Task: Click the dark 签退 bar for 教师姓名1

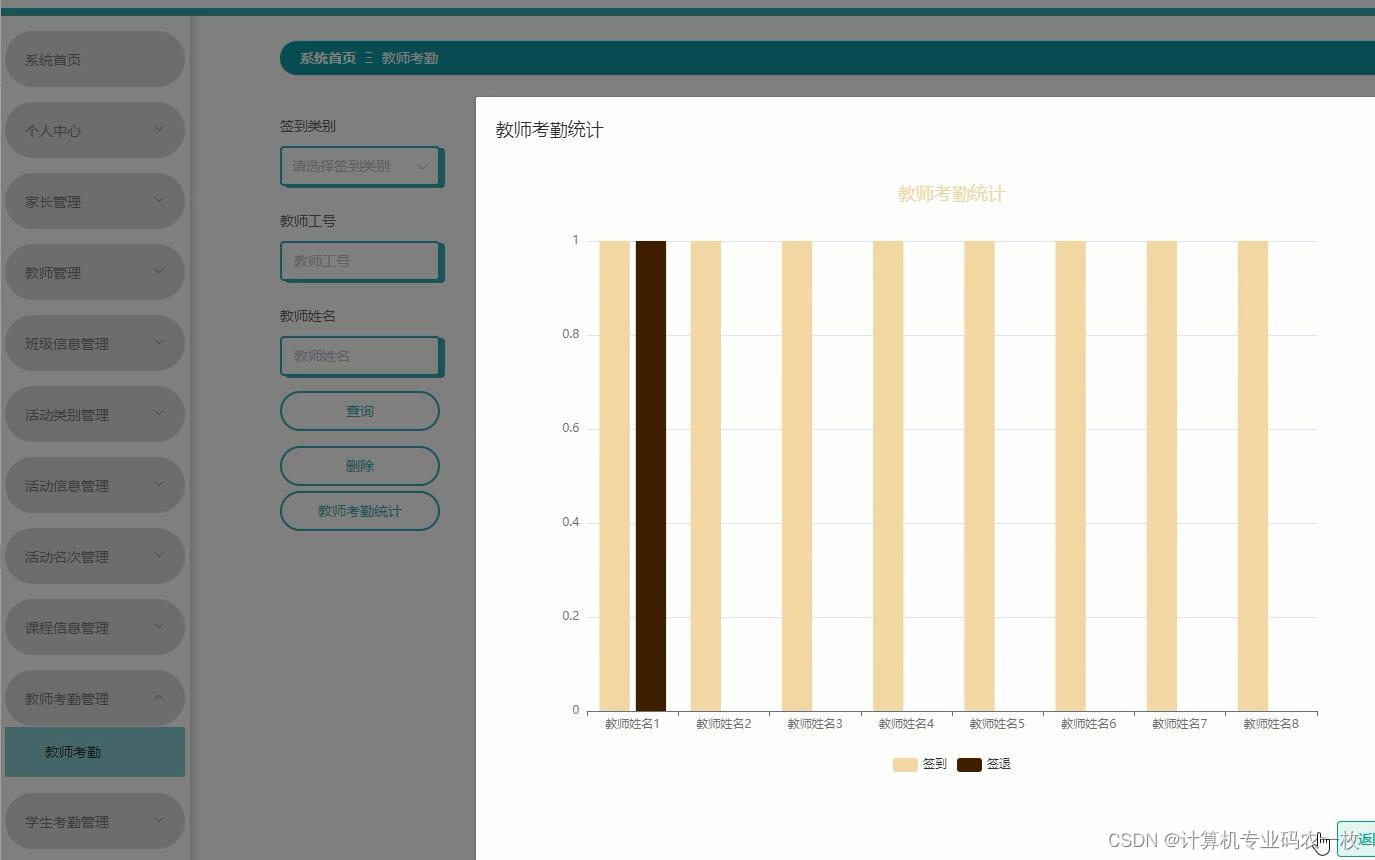Action: click(651, 476)
